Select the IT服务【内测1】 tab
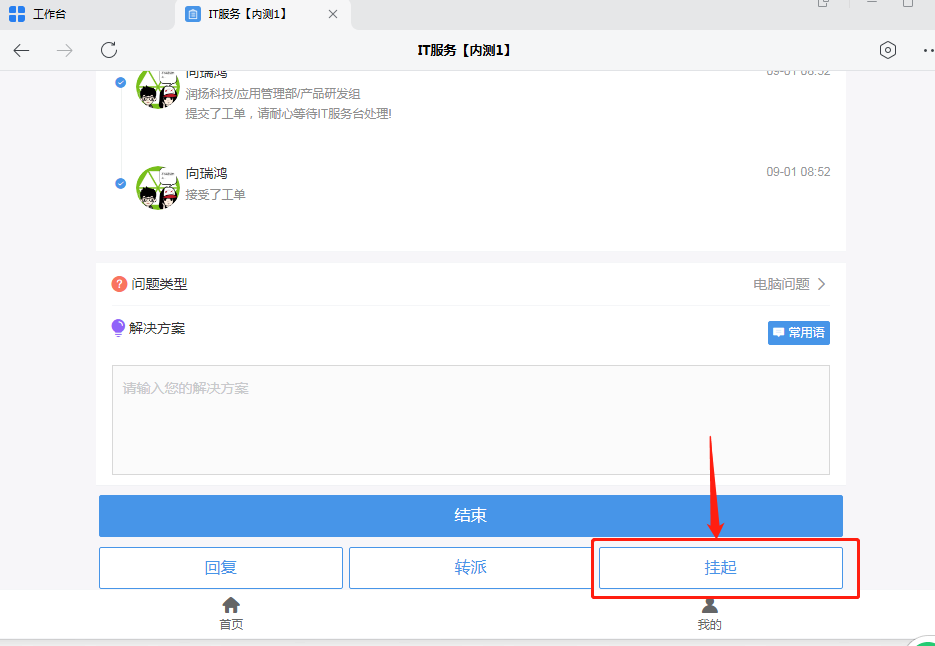935x646 pixels. [247, 14]
